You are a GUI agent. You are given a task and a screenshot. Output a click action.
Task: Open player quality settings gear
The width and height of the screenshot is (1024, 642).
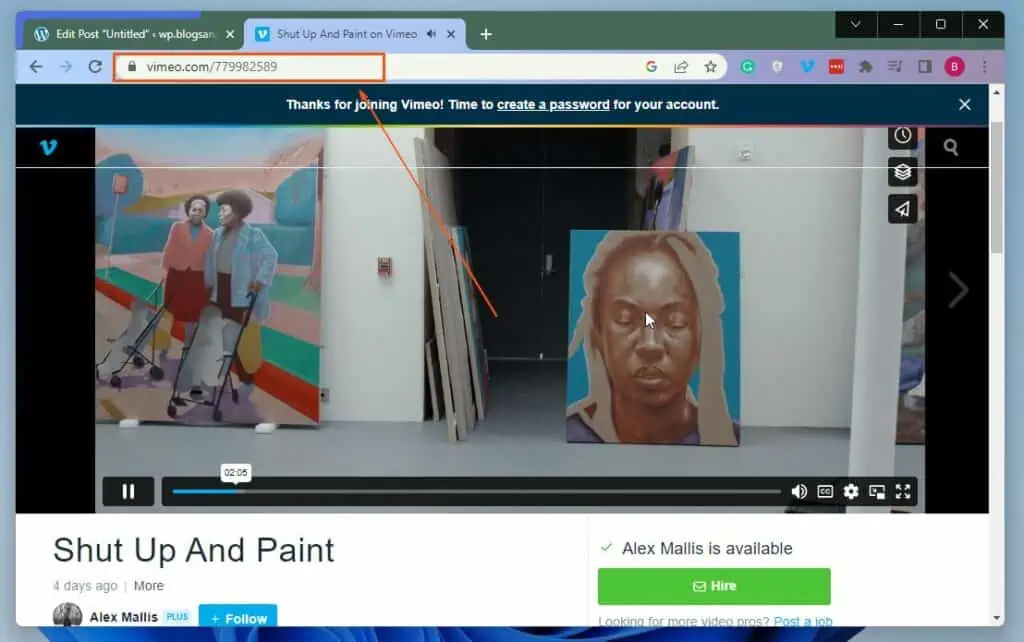(850, 491)
